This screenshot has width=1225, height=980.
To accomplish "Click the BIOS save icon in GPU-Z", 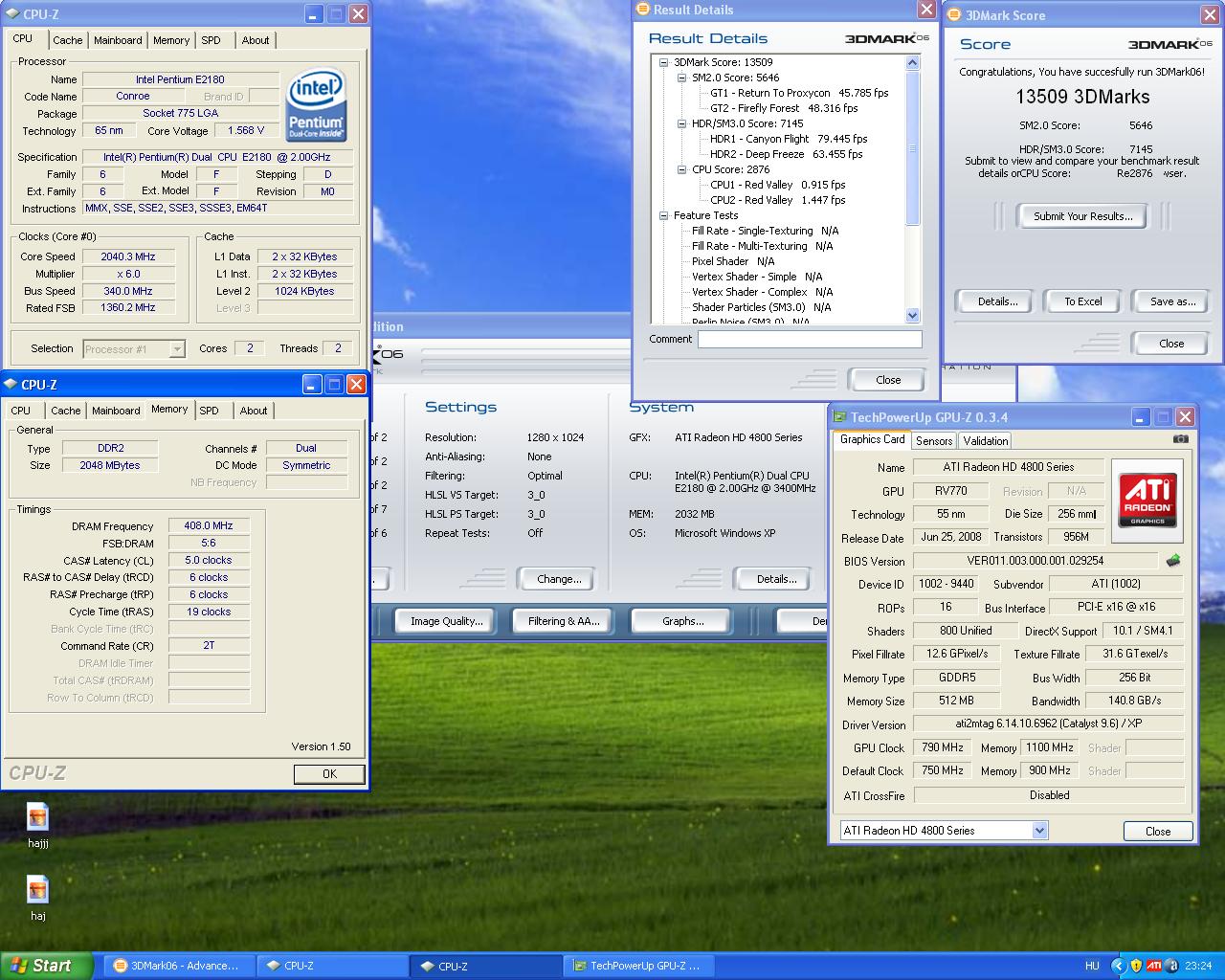I will (1173, 561).
